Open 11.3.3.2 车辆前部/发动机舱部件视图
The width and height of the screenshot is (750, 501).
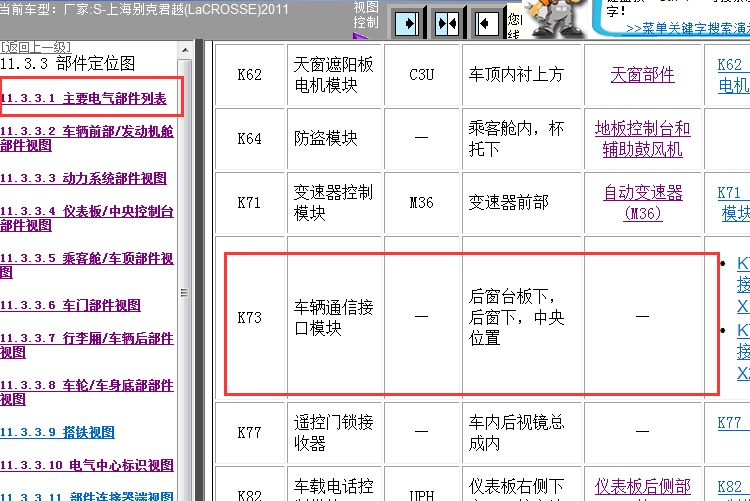[x=87, y=138]
